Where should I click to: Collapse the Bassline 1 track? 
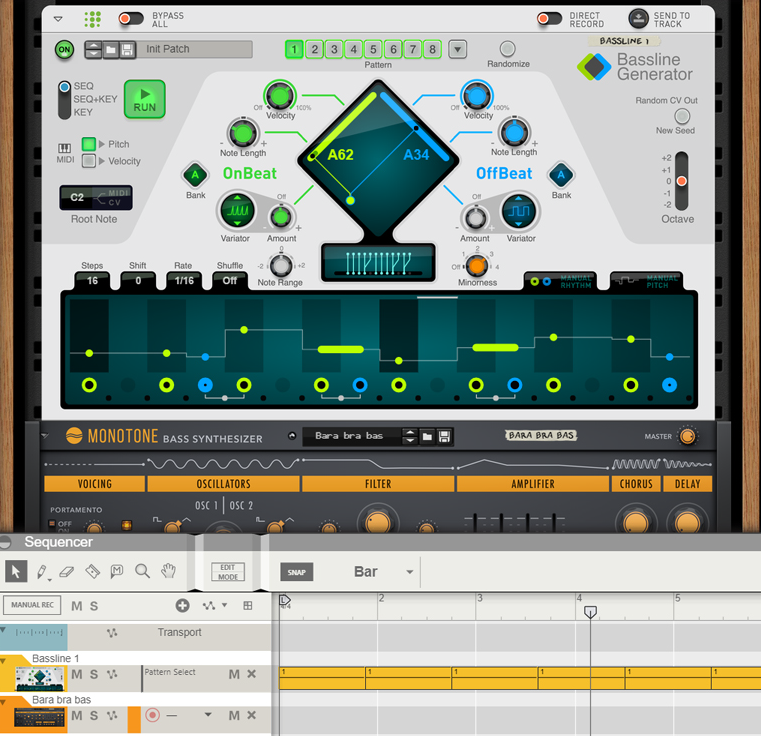pyautogui.click(x=5, y=658)
